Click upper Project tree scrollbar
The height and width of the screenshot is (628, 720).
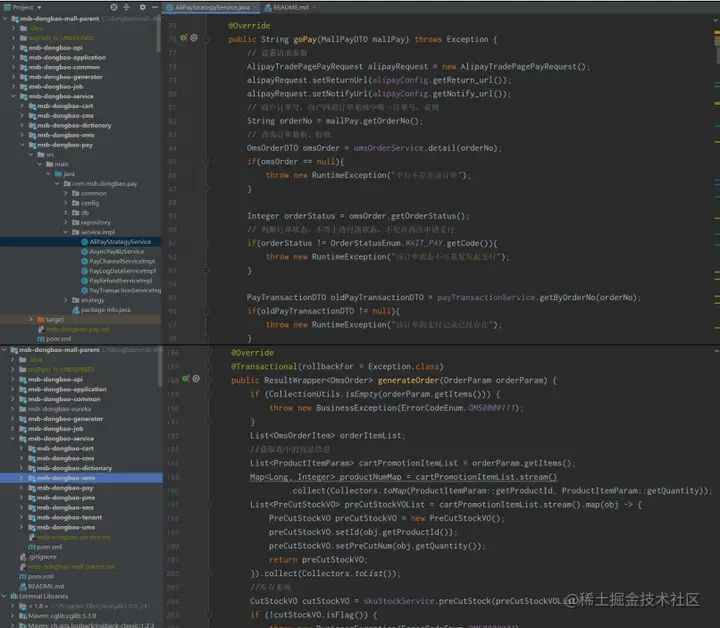159,32
